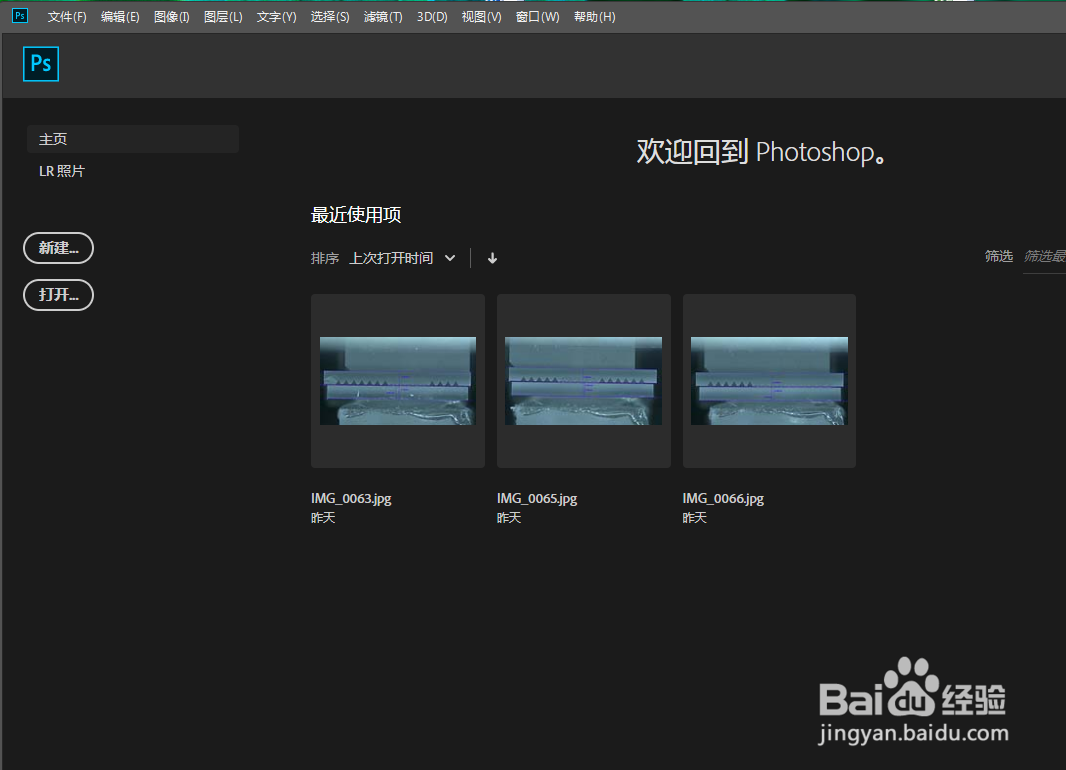The width and height of the screenshot is (1066, 770).
Task: Click the 打开... button
Action: (58, 295)
